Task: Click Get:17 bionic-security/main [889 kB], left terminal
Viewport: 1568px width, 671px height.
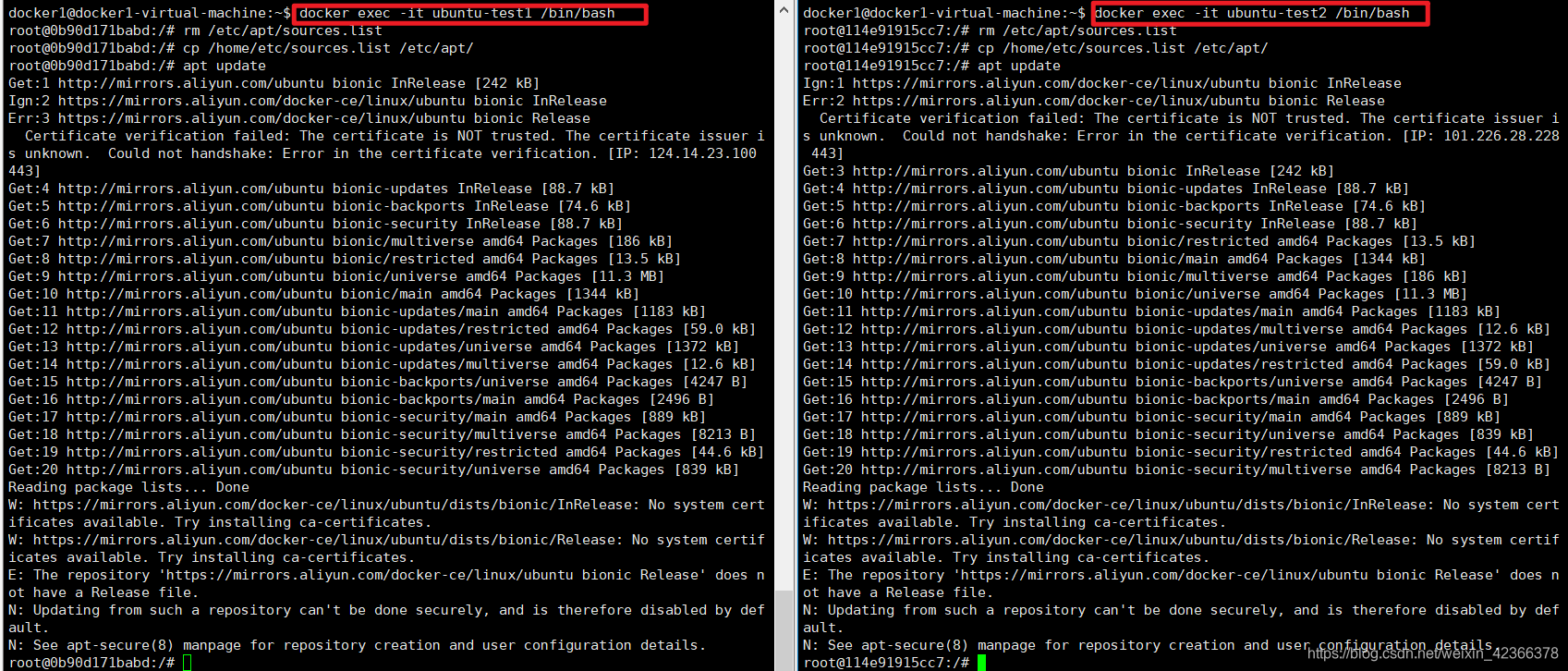Action: pyautogui.click(x=358, y=417)
